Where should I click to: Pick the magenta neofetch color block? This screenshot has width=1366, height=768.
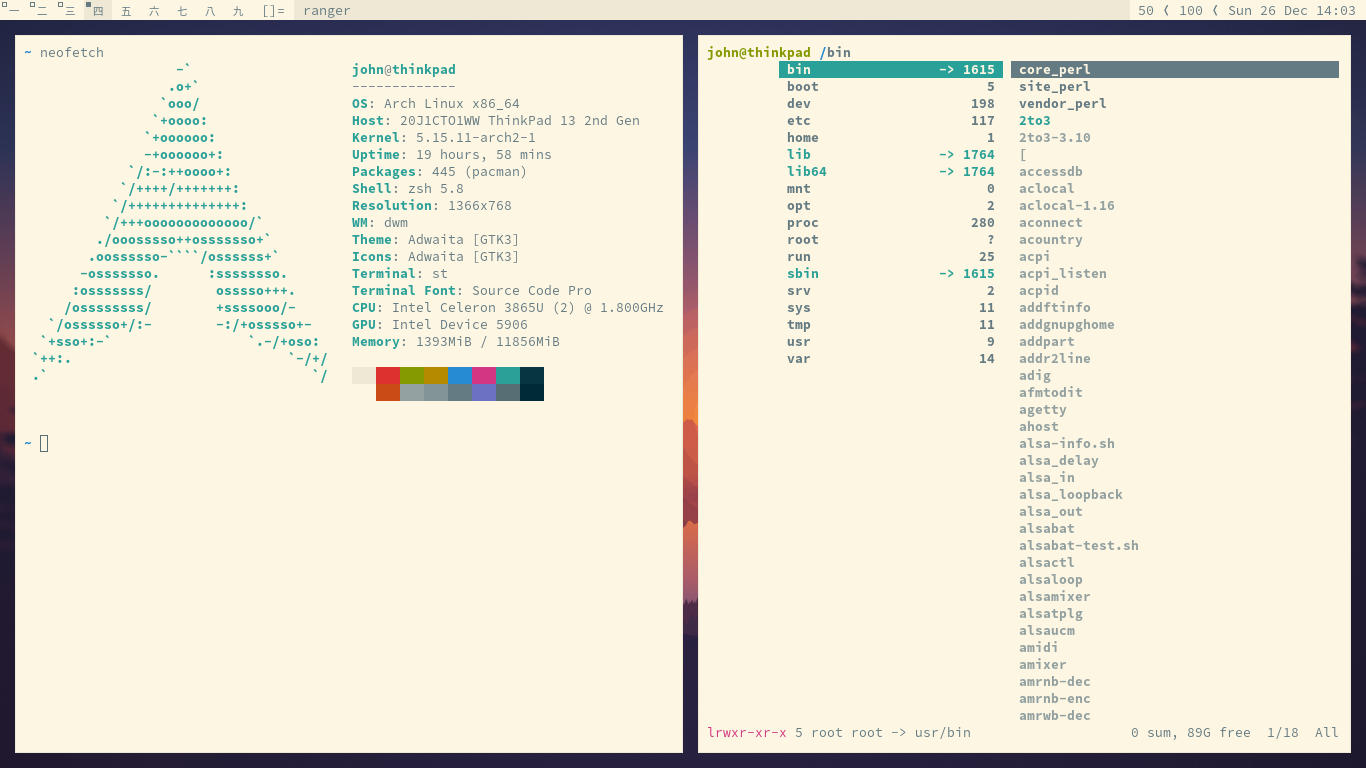click(484, 375)
